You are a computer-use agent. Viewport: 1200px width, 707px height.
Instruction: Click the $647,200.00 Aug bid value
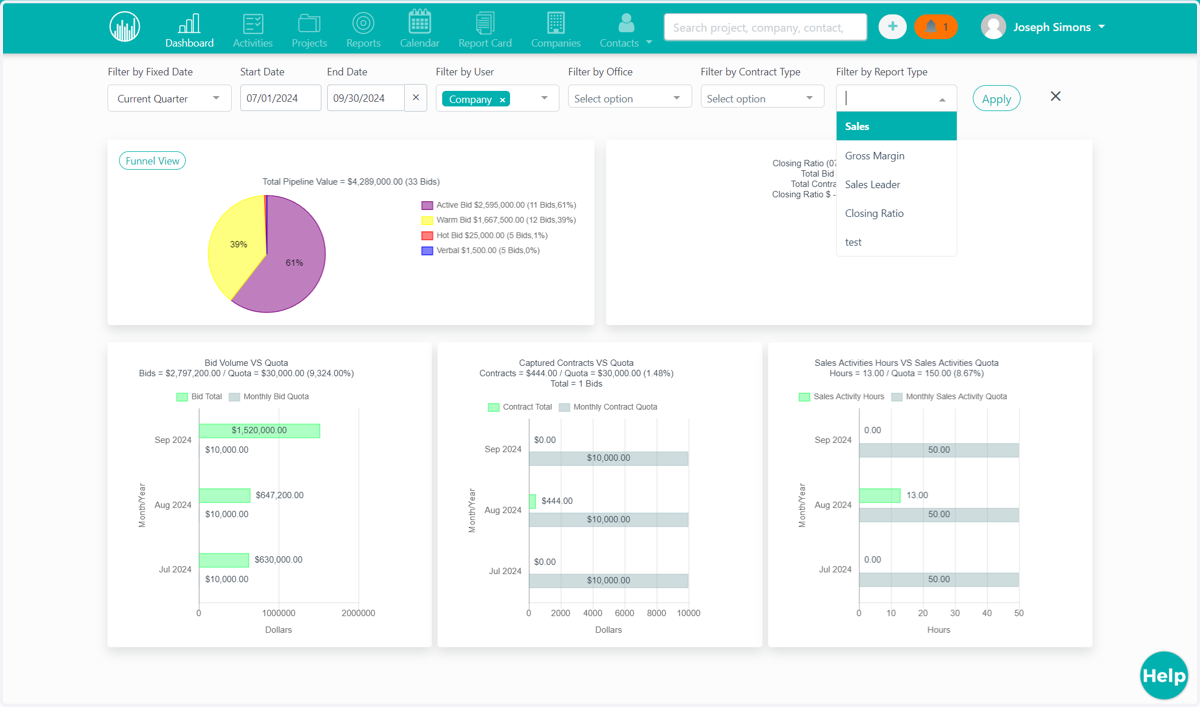tap(279, 495)
